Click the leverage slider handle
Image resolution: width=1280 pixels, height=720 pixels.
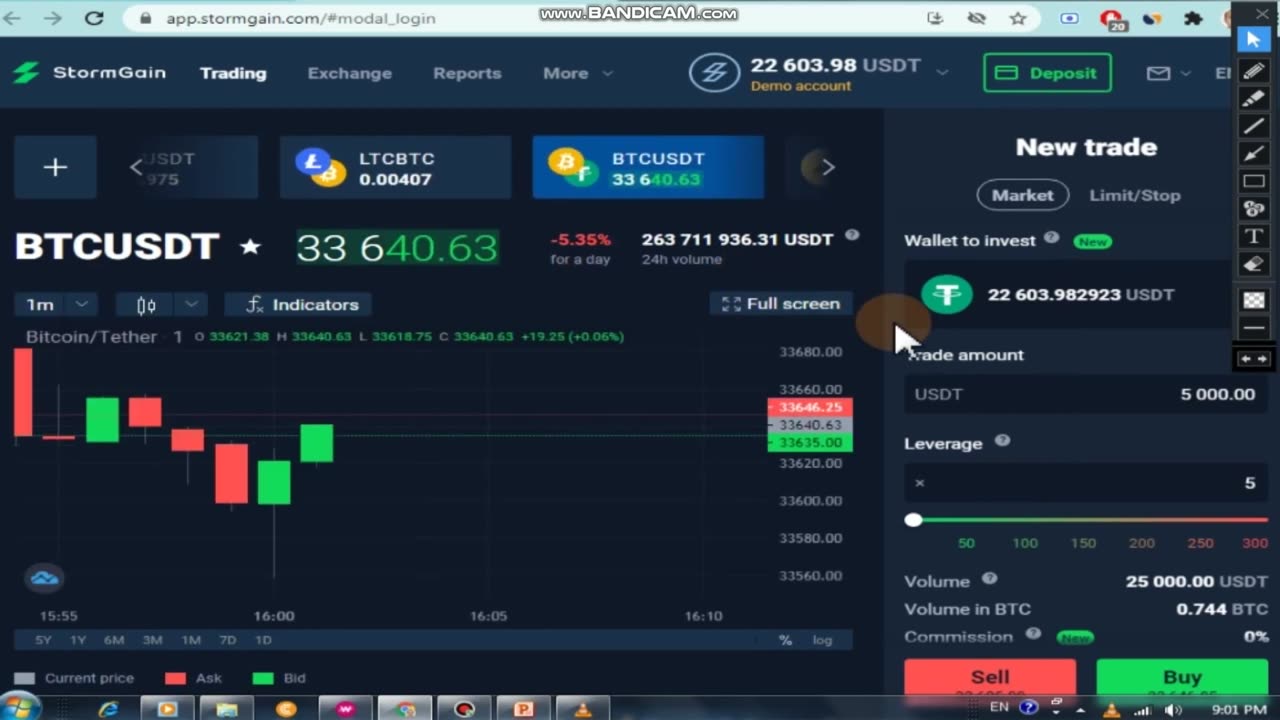pyautogui.click(x=913, y=520)
